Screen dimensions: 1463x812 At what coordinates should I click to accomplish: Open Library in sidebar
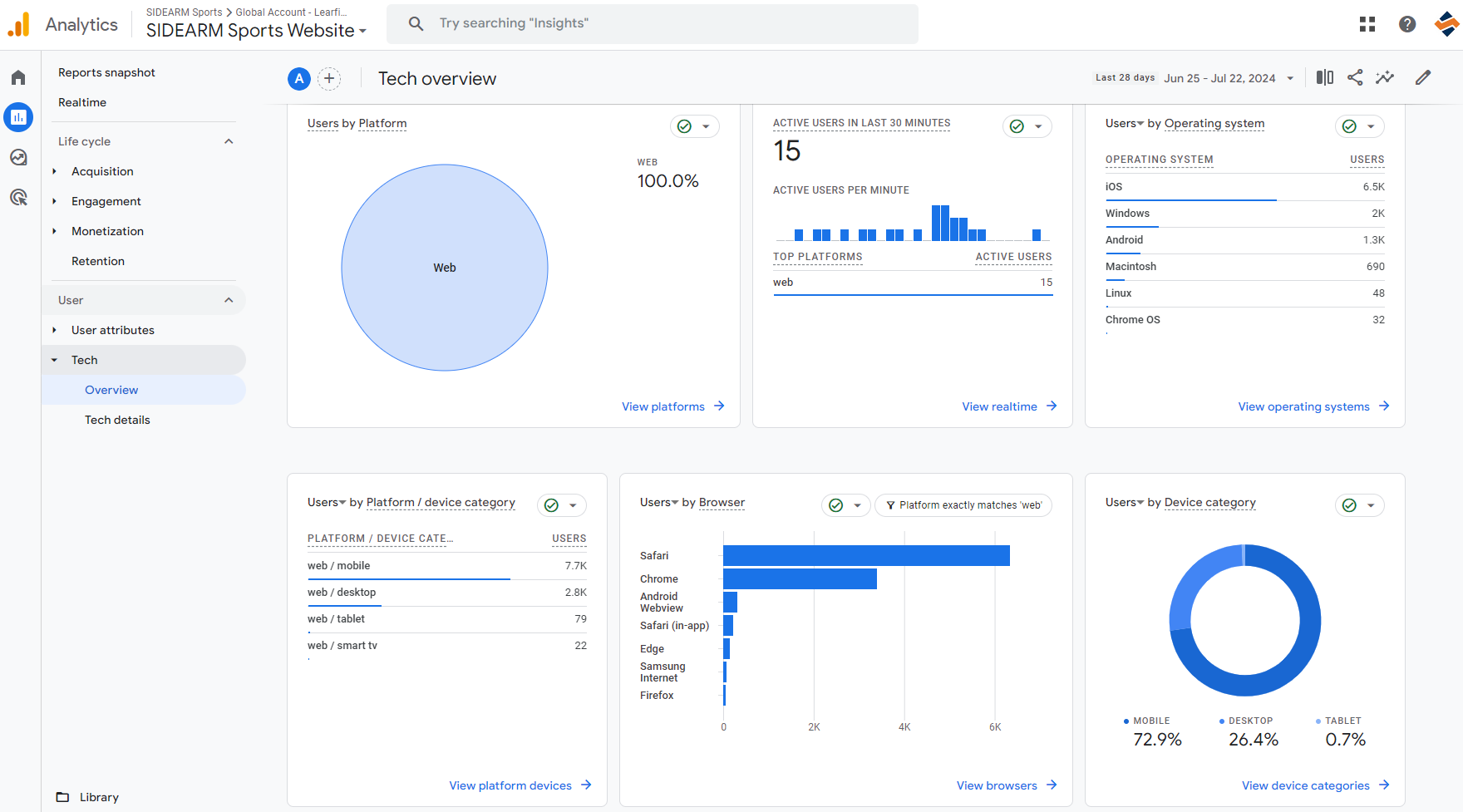(x=100, y=797)
